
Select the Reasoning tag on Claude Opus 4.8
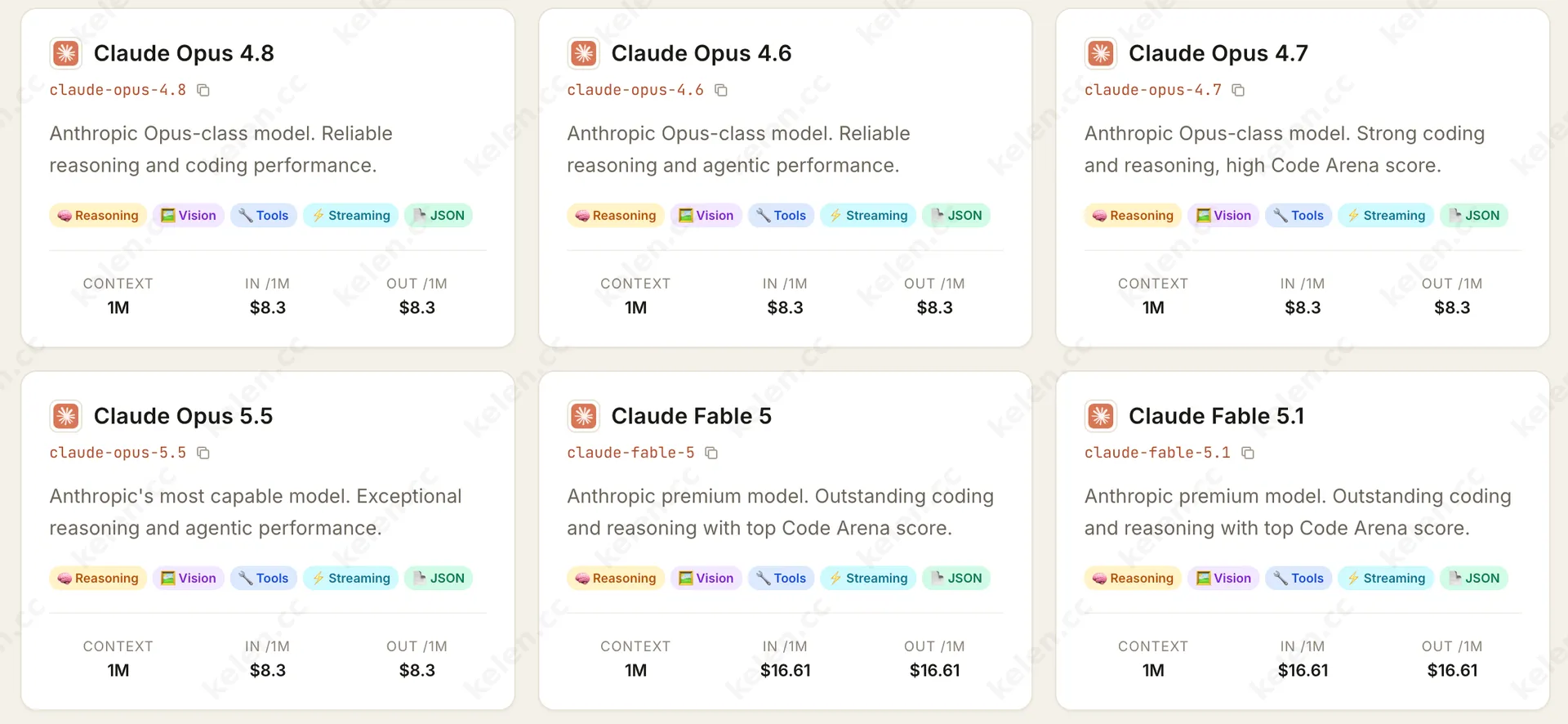point(98,216)
